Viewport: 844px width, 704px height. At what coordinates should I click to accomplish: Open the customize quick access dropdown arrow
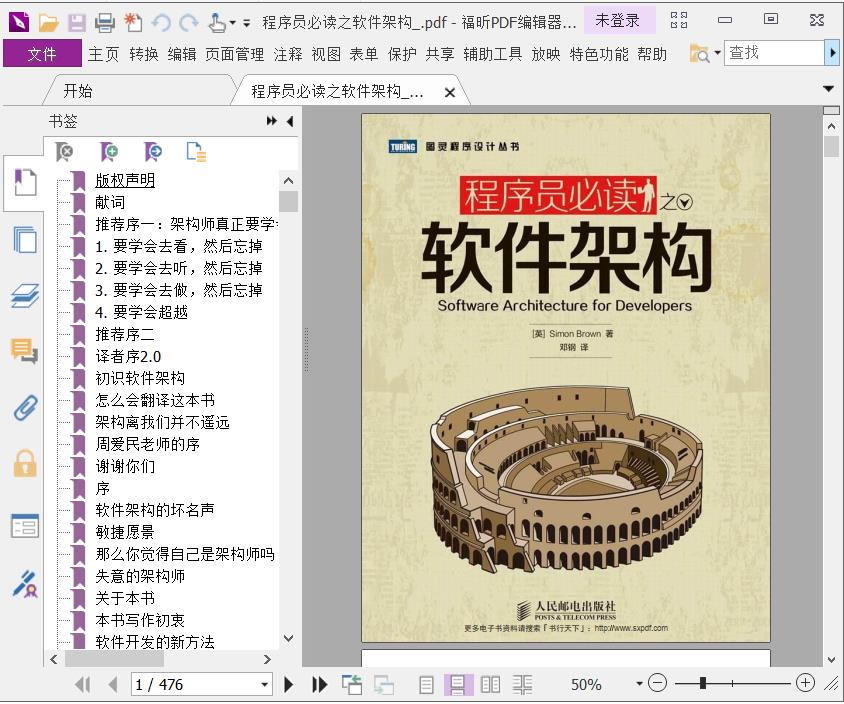[247, 23]
